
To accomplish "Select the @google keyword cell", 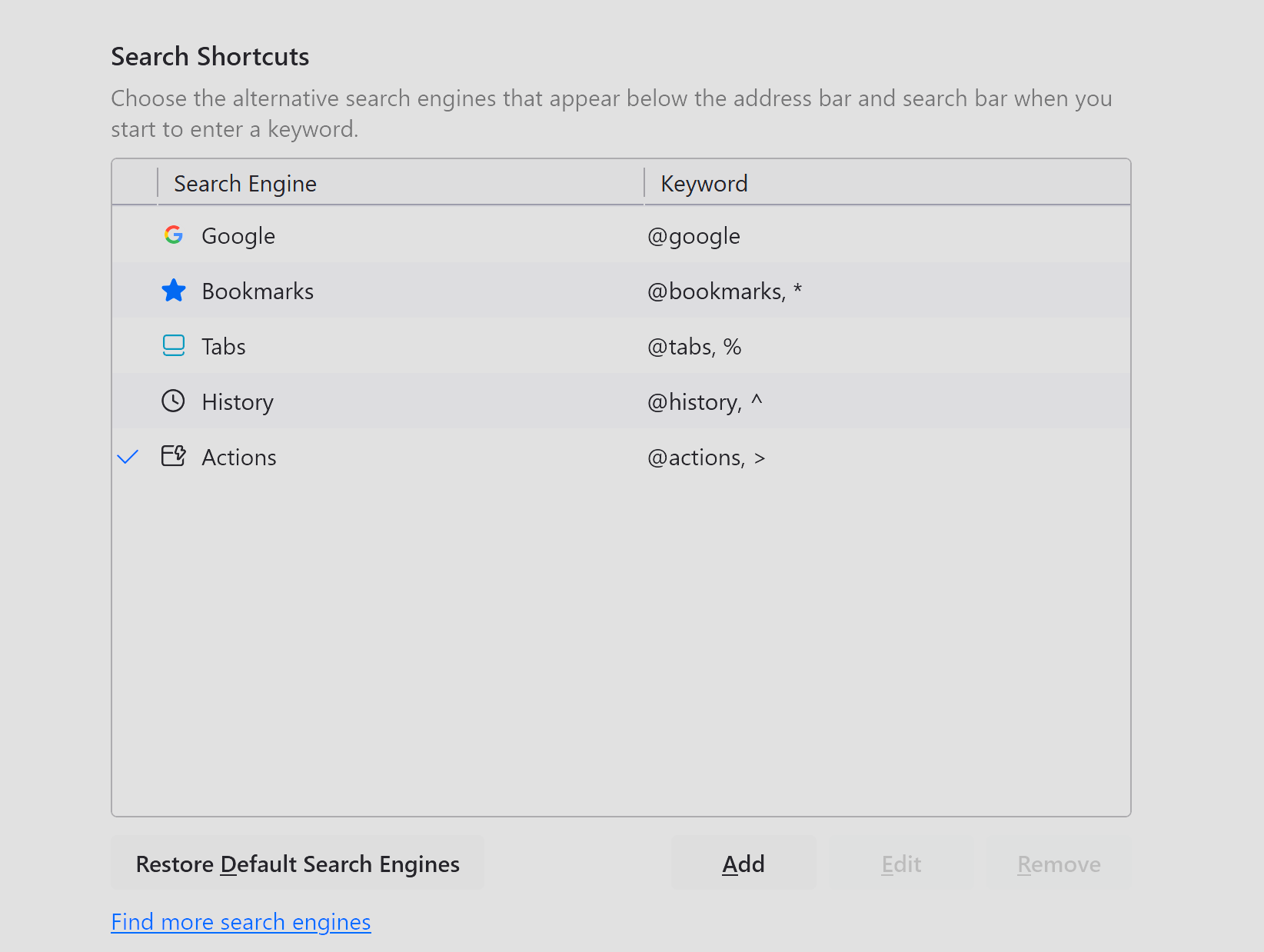I will tap(694, 236).
